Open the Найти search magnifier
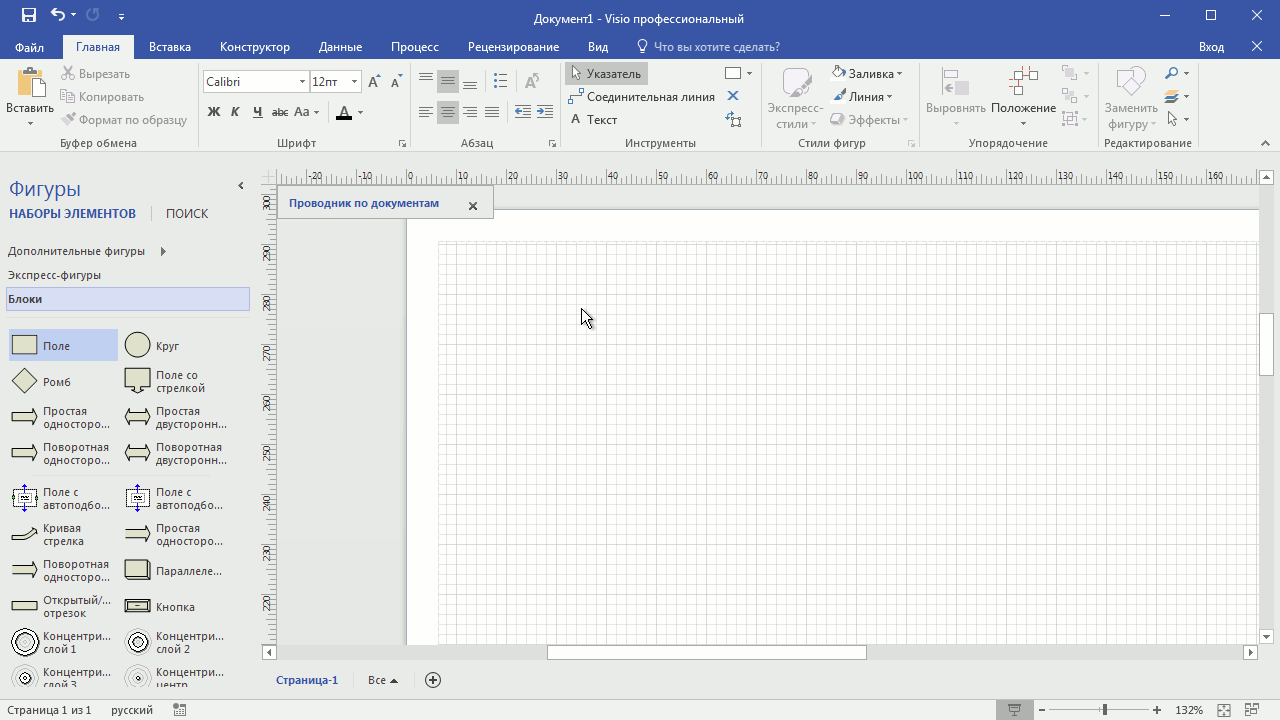Screen dimensions: 1280x720 (1172, 73)
